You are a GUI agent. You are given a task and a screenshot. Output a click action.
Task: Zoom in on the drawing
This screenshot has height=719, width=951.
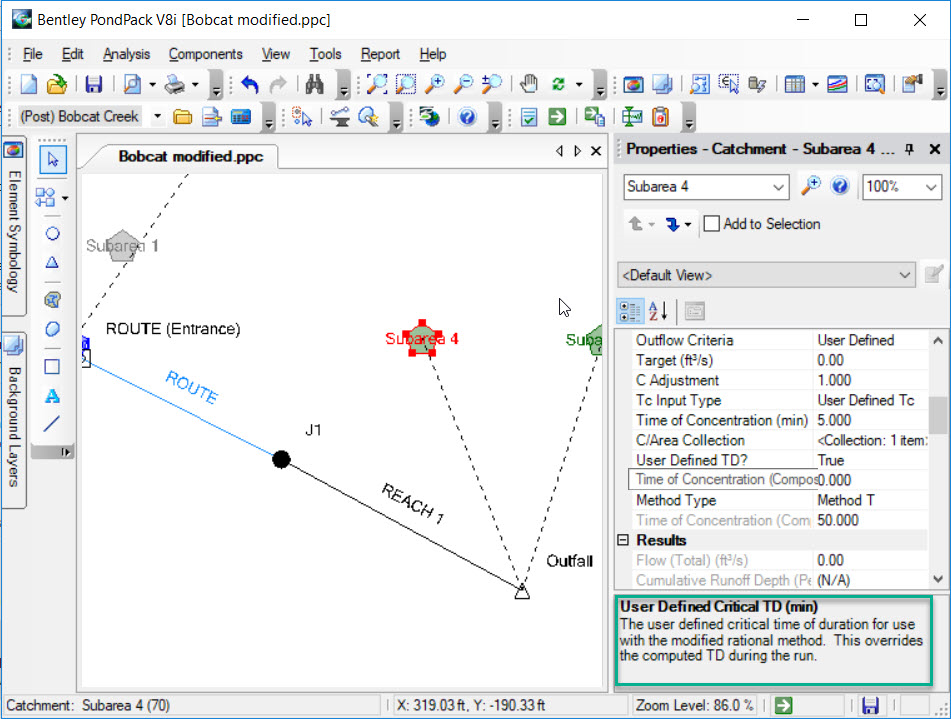(434, 84)
